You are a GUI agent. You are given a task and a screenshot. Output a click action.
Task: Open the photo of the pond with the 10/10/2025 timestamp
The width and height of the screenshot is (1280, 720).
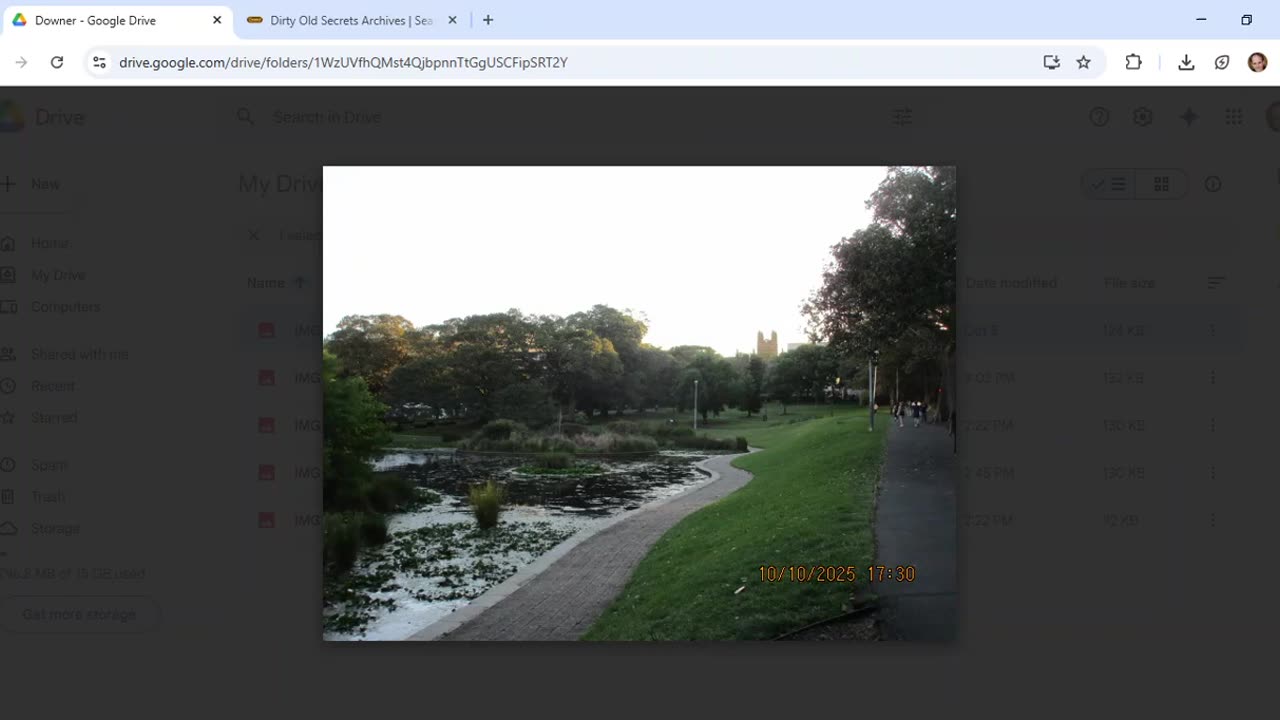639,403
